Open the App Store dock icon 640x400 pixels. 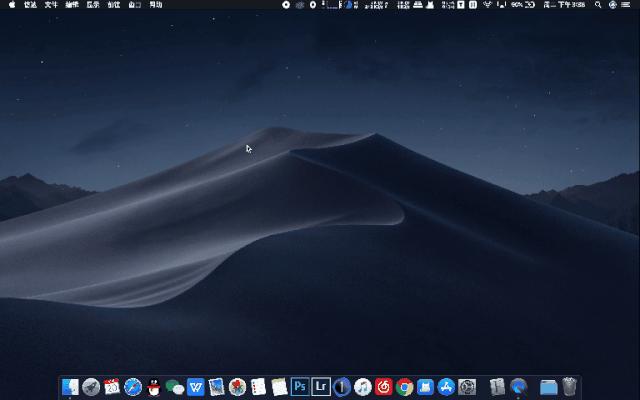click(446, 387)
